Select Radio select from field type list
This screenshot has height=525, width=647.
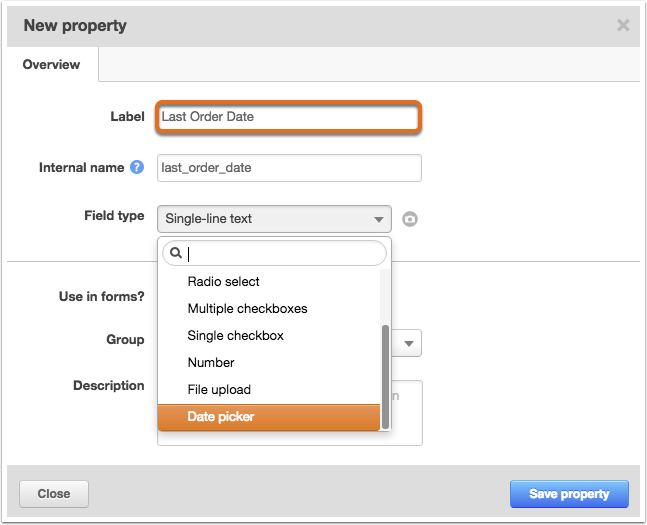click(224, 282)
